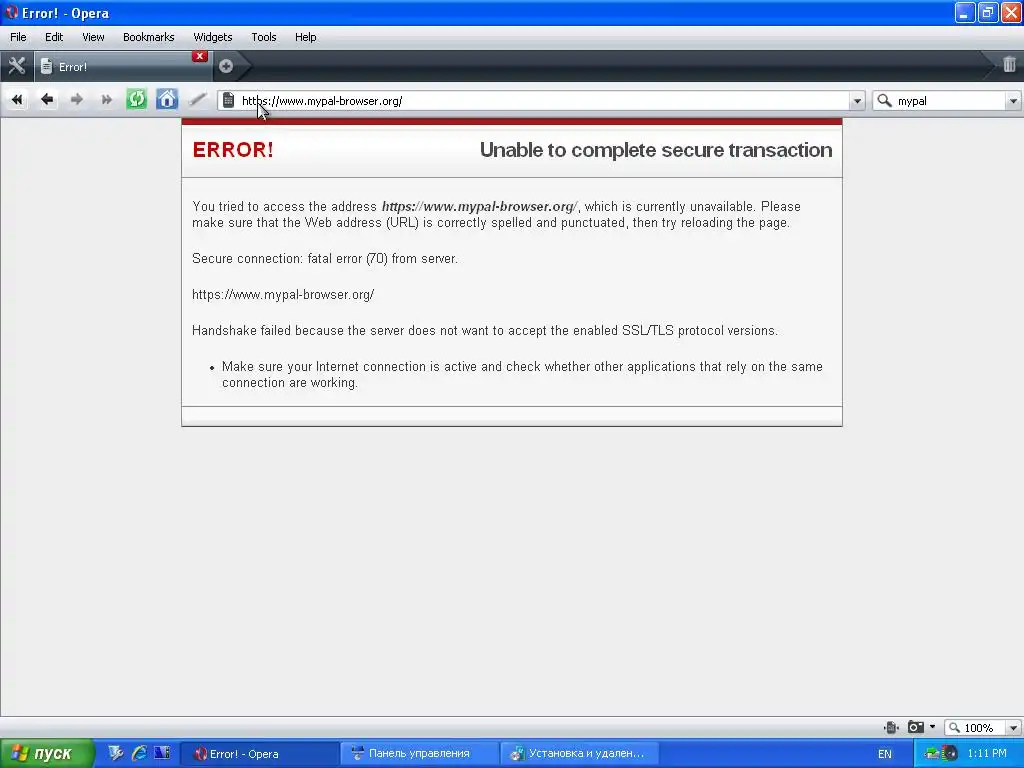This screenshot has width=1024, height=768.
Task: Select the Error! tab
Action: (121, 66)
